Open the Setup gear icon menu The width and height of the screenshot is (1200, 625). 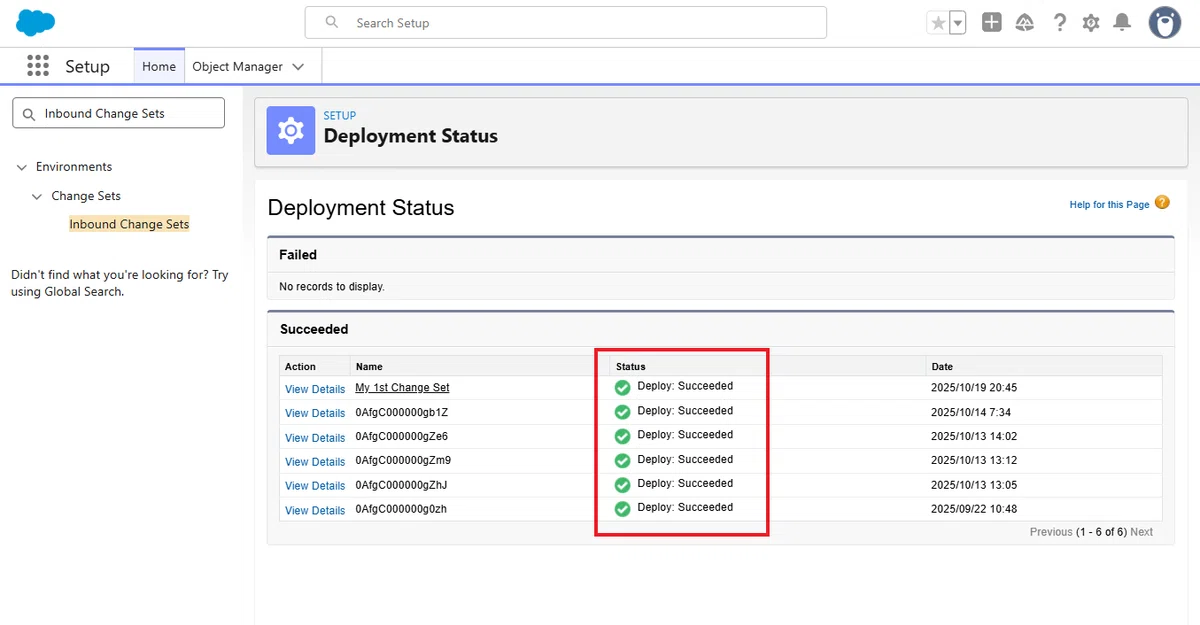[1091, 22]
